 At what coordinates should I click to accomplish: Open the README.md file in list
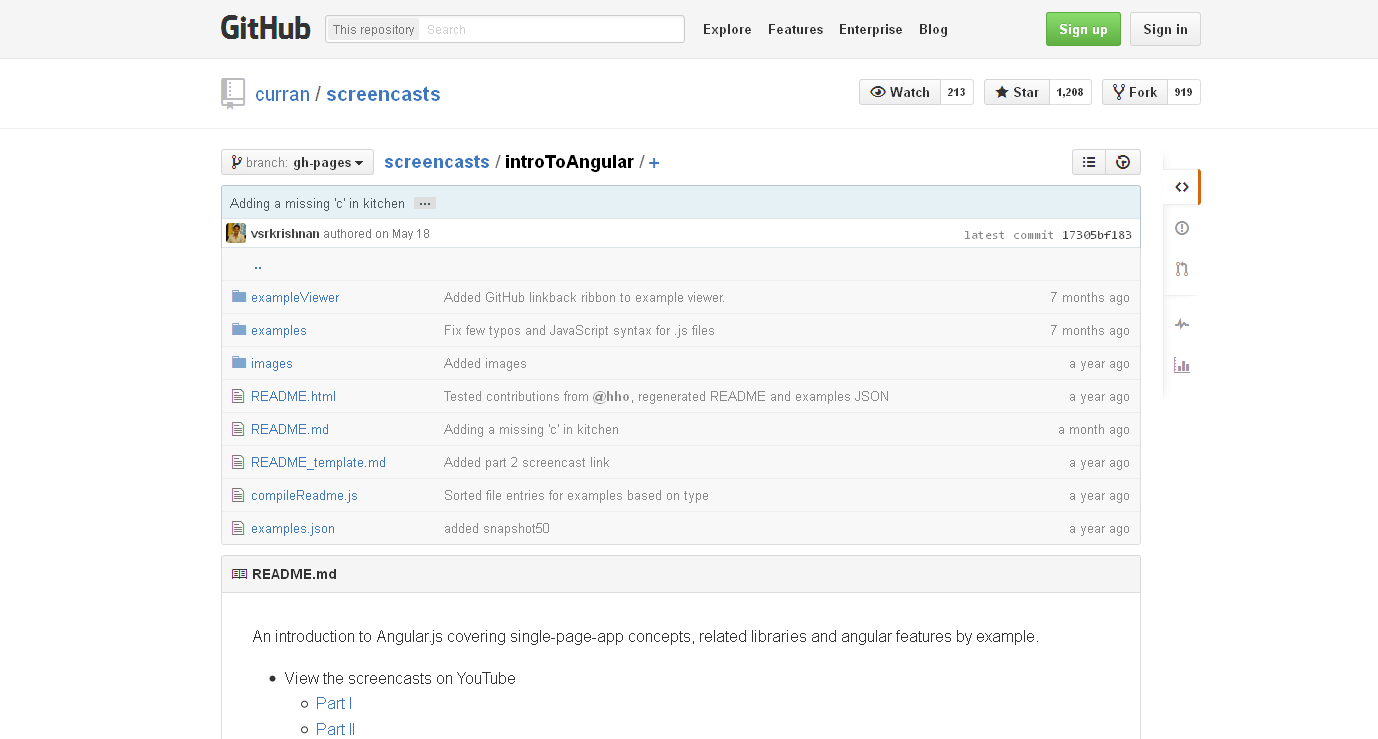[290, 429]
